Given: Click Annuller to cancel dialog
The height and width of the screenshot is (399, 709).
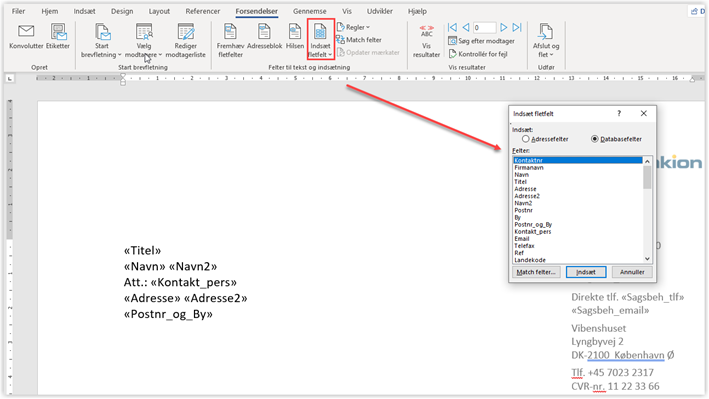Looking at the screenshot, I should coord(632,272).
